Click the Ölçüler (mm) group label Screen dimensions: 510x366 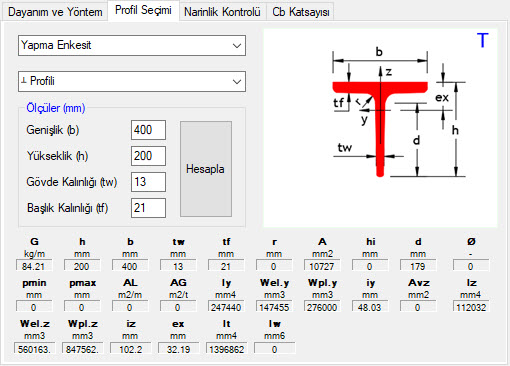tap(56, 108)
